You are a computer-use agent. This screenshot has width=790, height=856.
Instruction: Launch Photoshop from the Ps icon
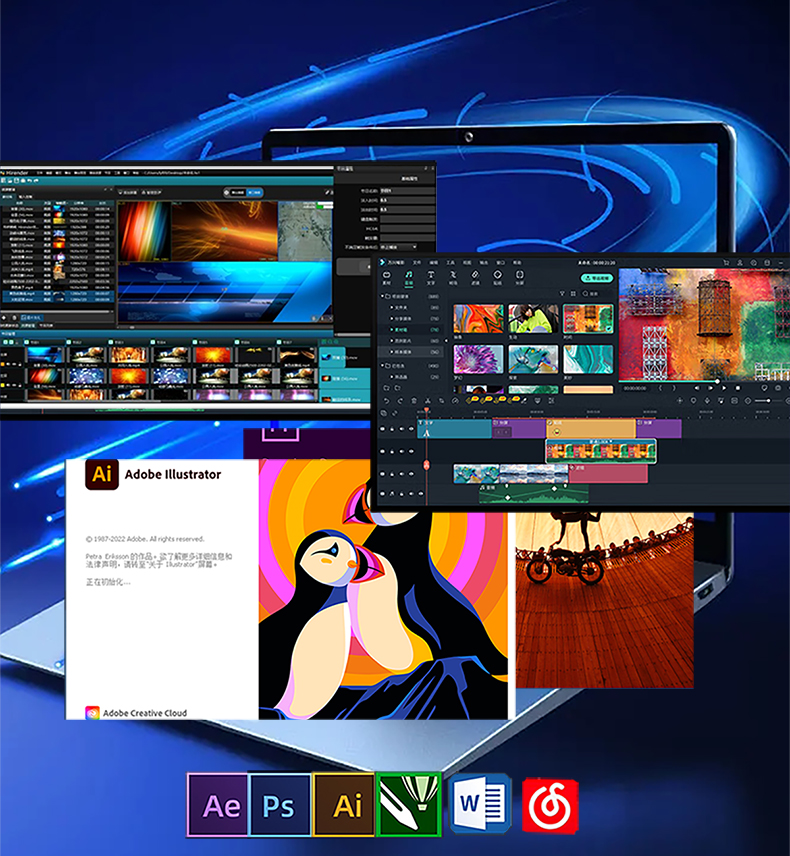[280, 804]
